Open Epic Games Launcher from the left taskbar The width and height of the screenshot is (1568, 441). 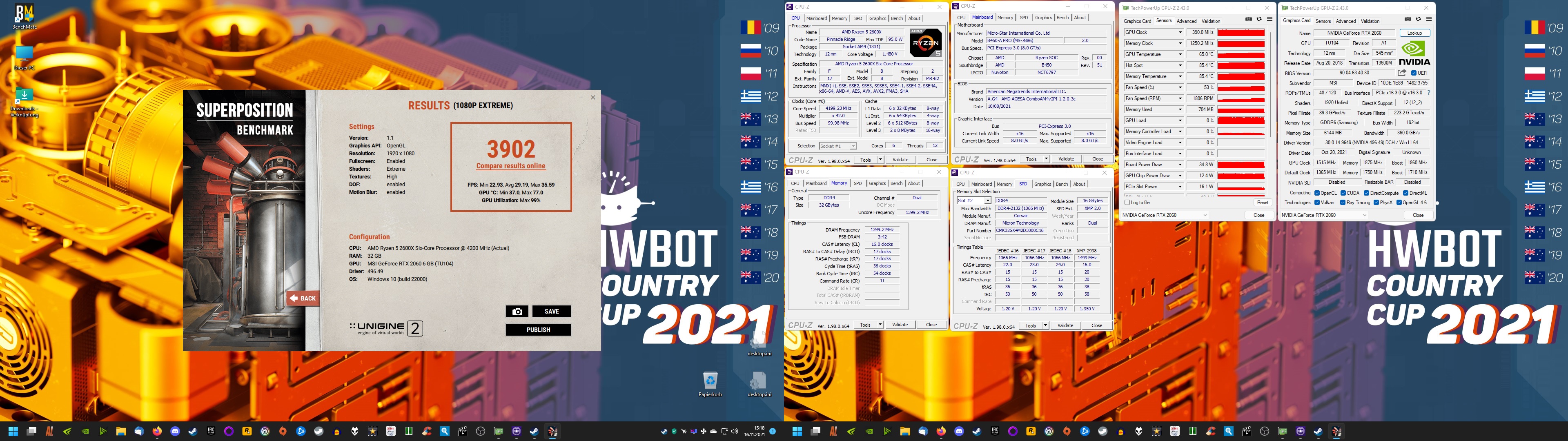coord(211,431)
